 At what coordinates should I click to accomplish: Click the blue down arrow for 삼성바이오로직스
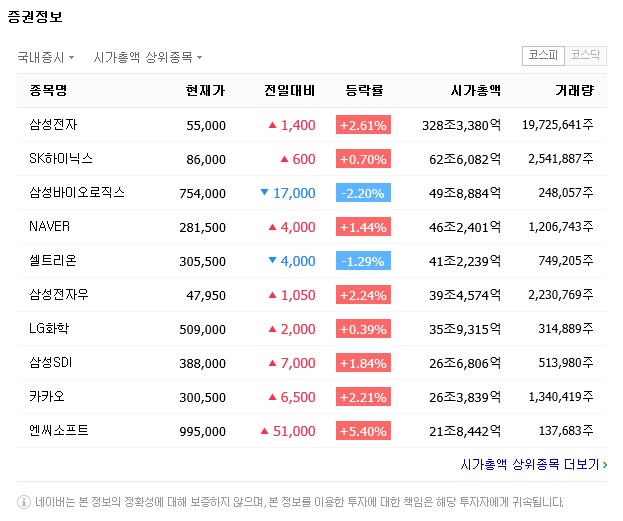(264, 192)
